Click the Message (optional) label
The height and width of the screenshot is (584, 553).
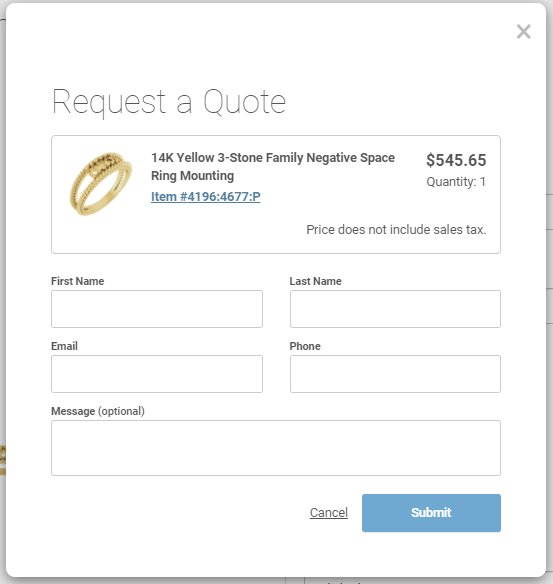coord(98,411)
